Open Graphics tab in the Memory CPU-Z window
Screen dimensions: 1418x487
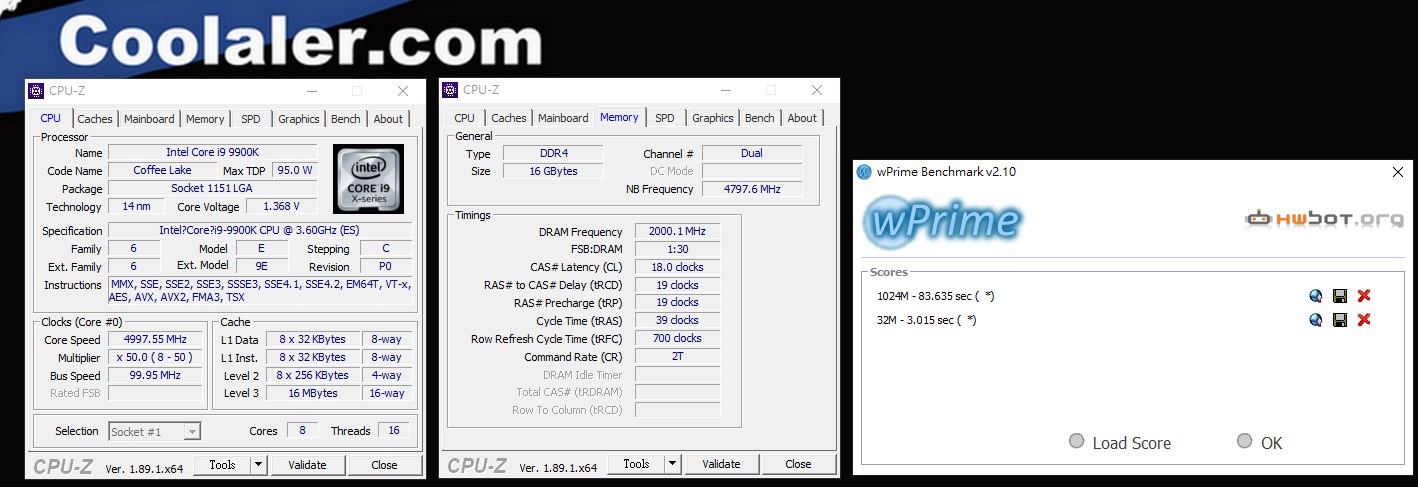pyautogui.click(x=713, y=118)
